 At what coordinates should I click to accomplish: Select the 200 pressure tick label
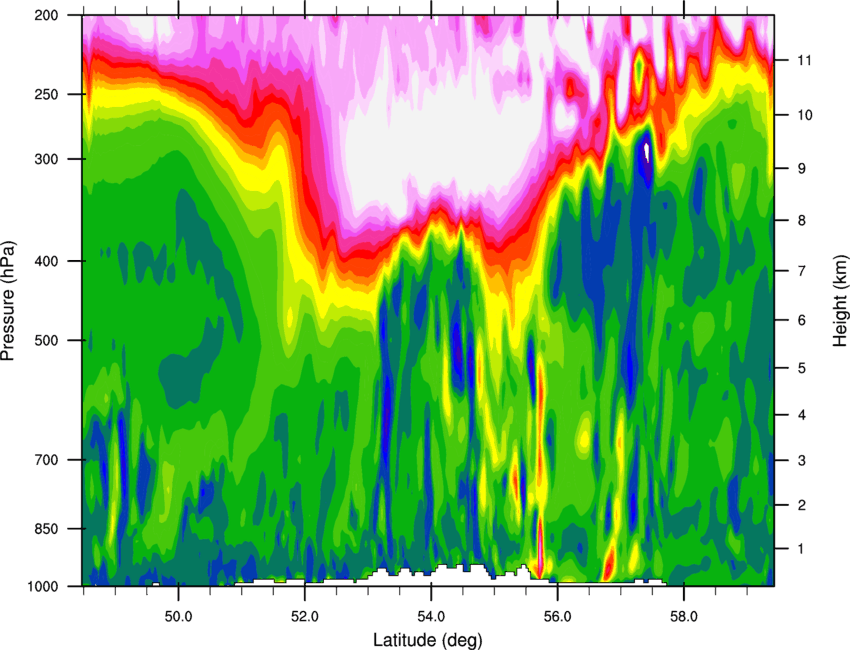click(x=46, y=15)
